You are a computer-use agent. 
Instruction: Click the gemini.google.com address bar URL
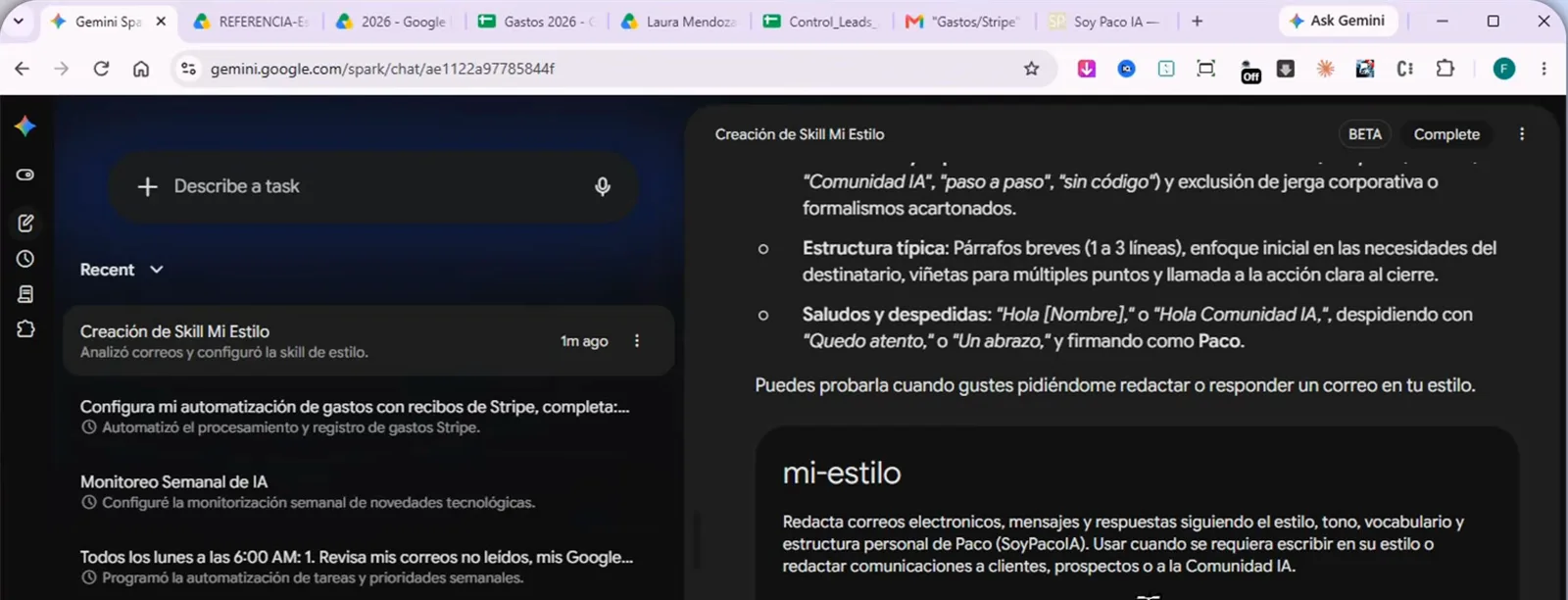(x=382, y=69)
